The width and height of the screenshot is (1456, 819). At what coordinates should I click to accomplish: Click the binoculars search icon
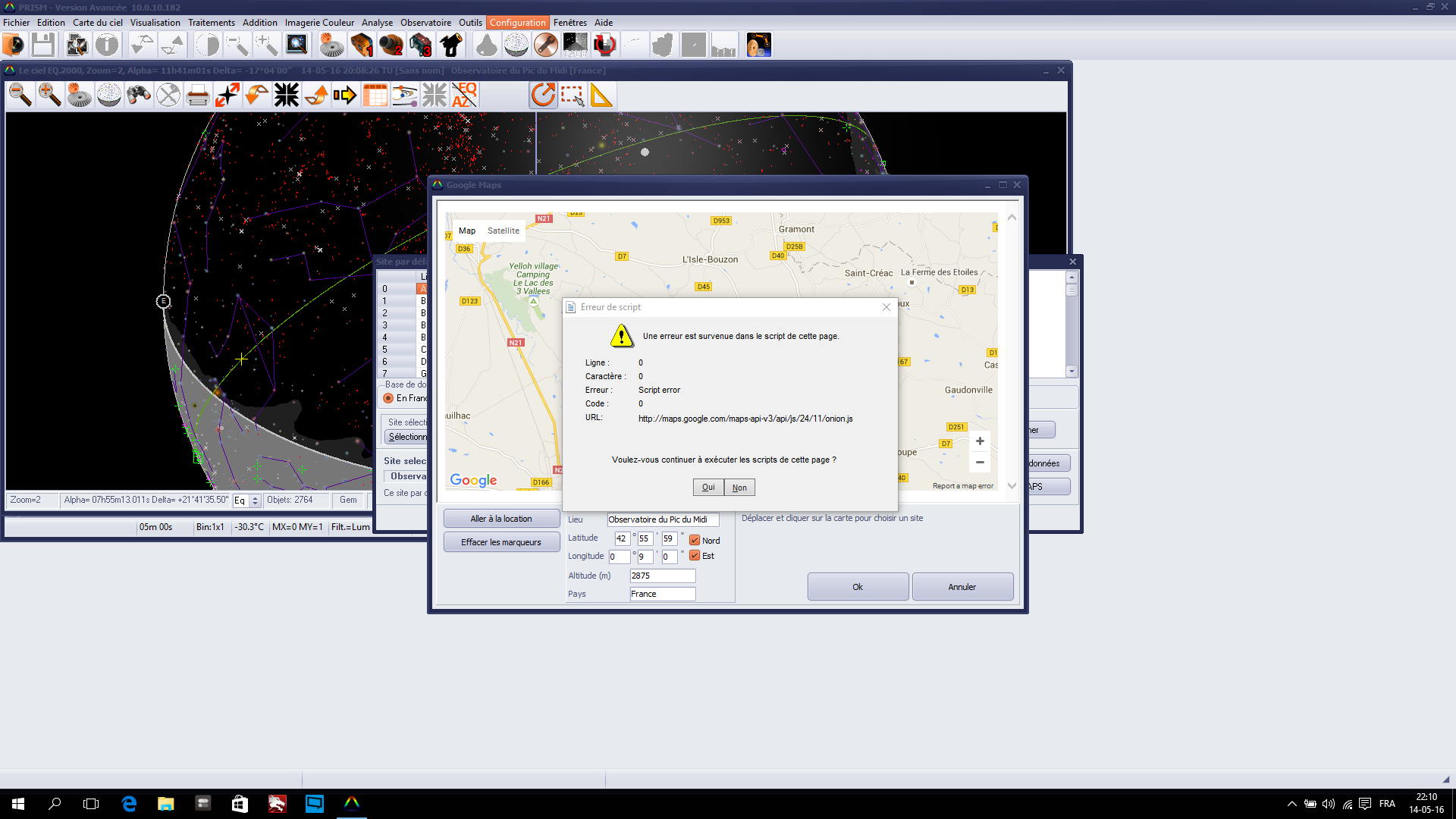(x=139, y=96)
